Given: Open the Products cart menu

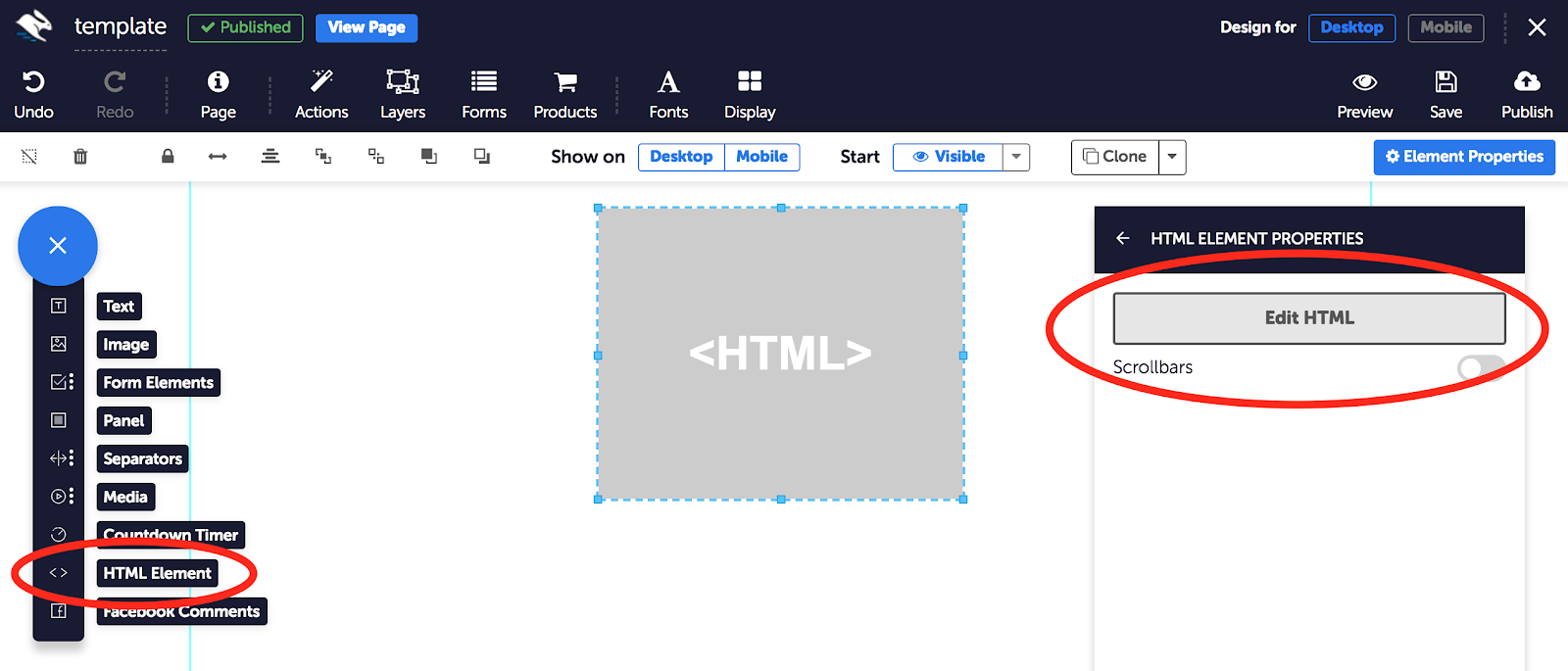Looking at the screenshot, I should (x=565, y=82).
